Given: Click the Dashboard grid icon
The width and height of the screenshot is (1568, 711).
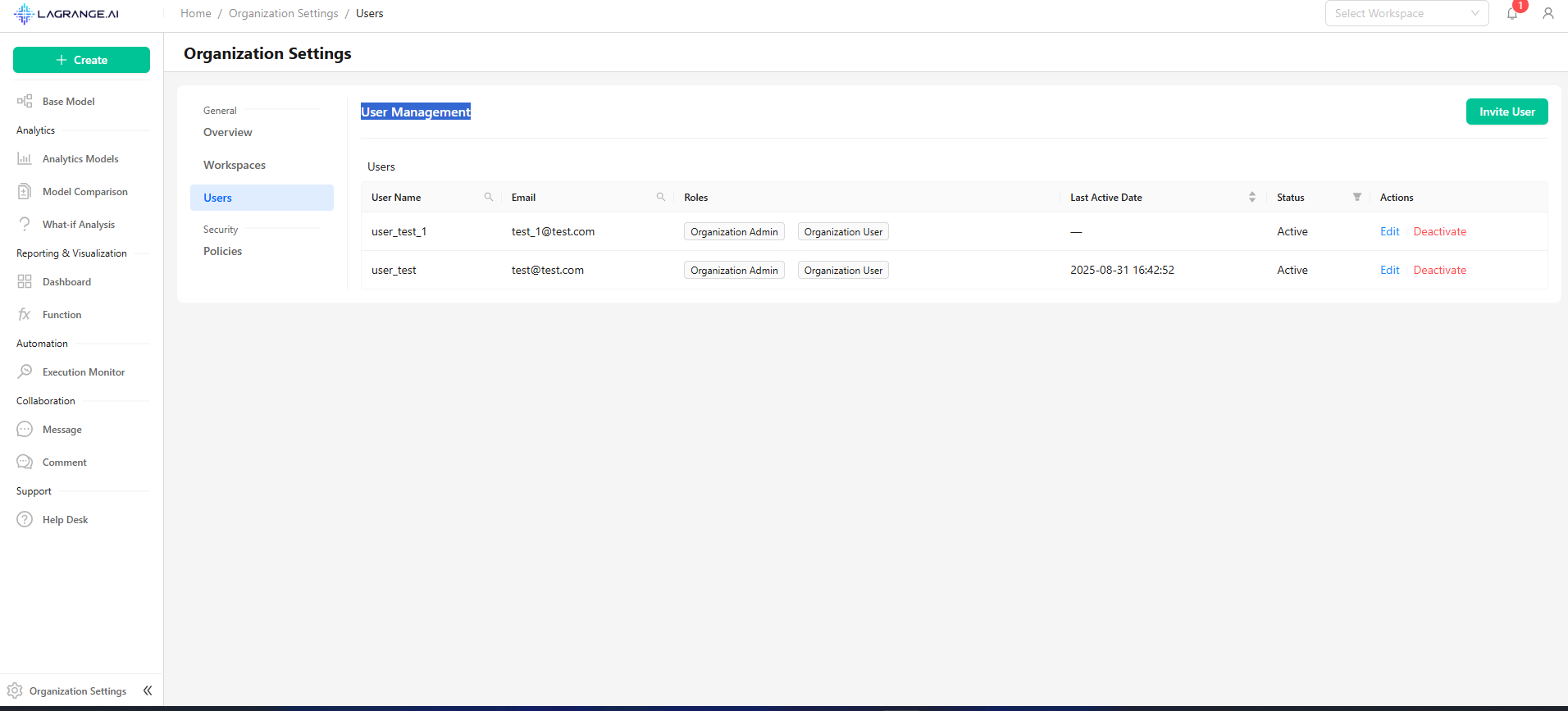Looking at the screenshot, I should click(x=25, y=281).
